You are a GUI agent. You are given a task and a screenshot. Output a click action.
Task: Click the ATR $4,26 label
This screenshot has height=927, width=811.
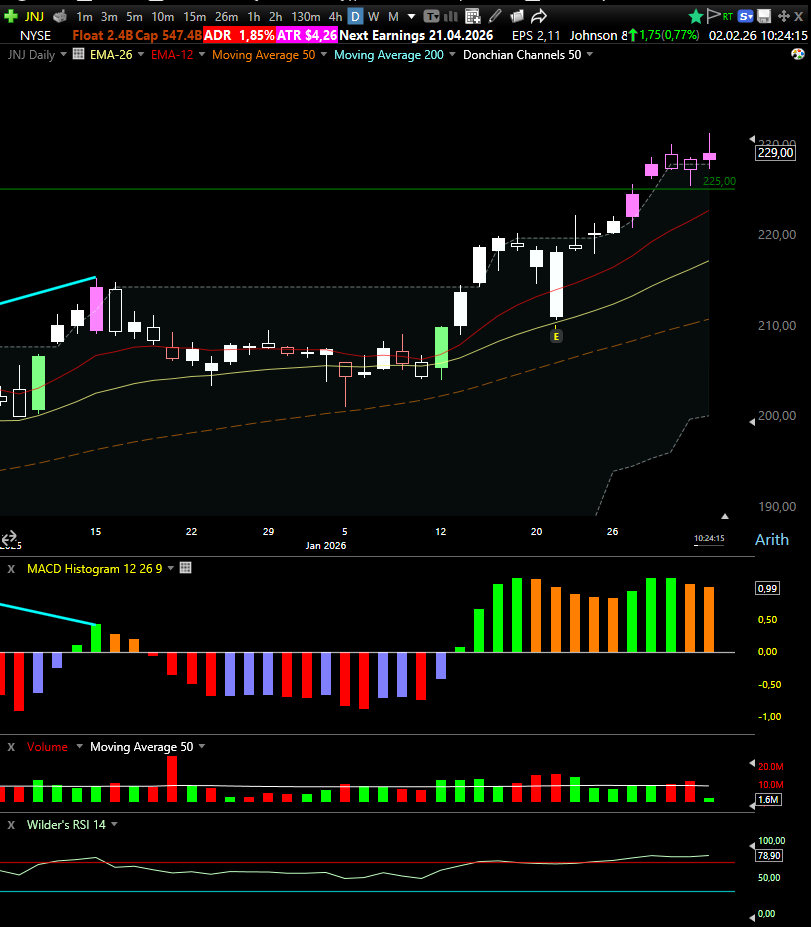coord(307,35)
